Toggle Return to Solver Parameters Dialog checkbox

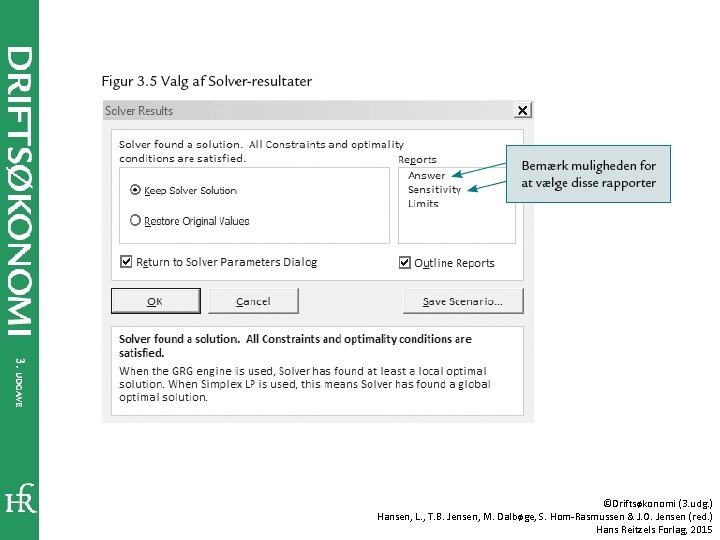[x=126, y=262]
